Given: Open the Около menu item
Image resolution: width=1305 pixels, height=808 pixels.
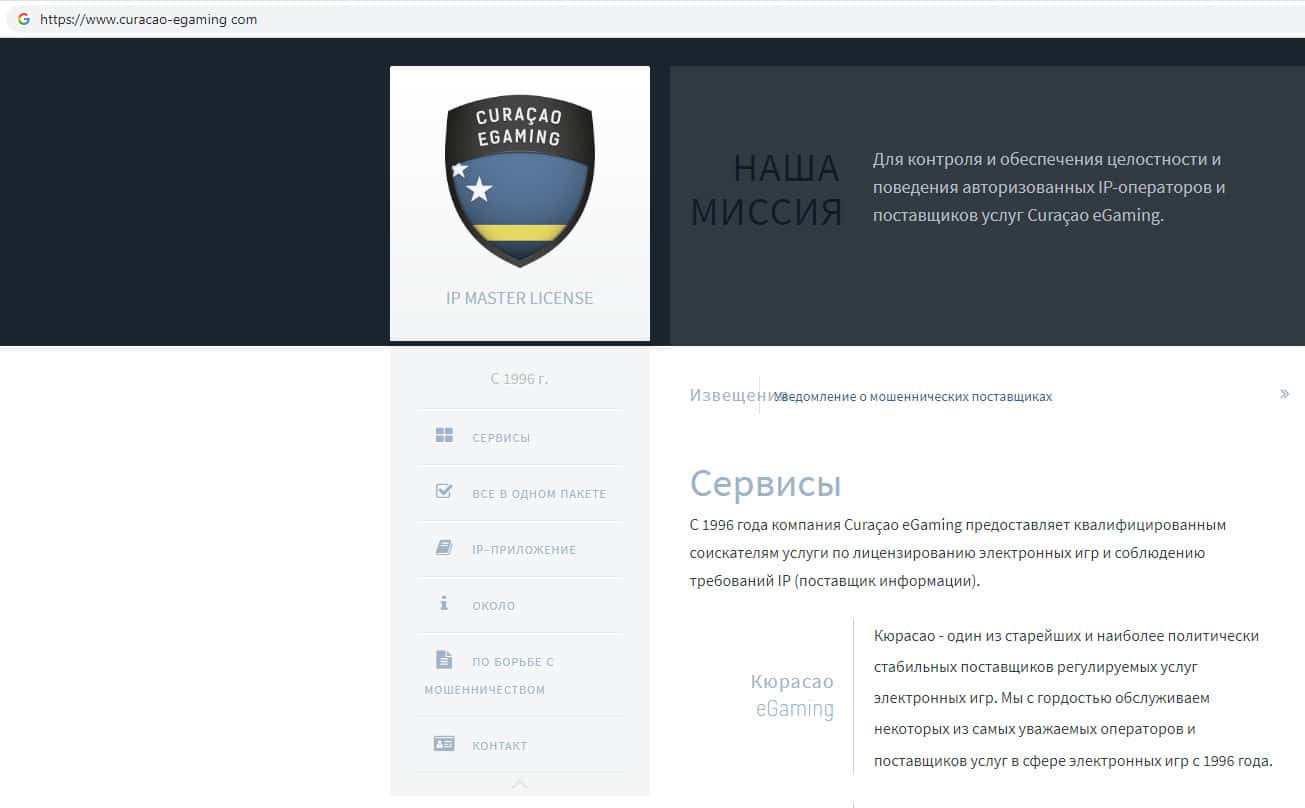Looking at the screenshot, I should pyautogui.click(x=519, y=605).
